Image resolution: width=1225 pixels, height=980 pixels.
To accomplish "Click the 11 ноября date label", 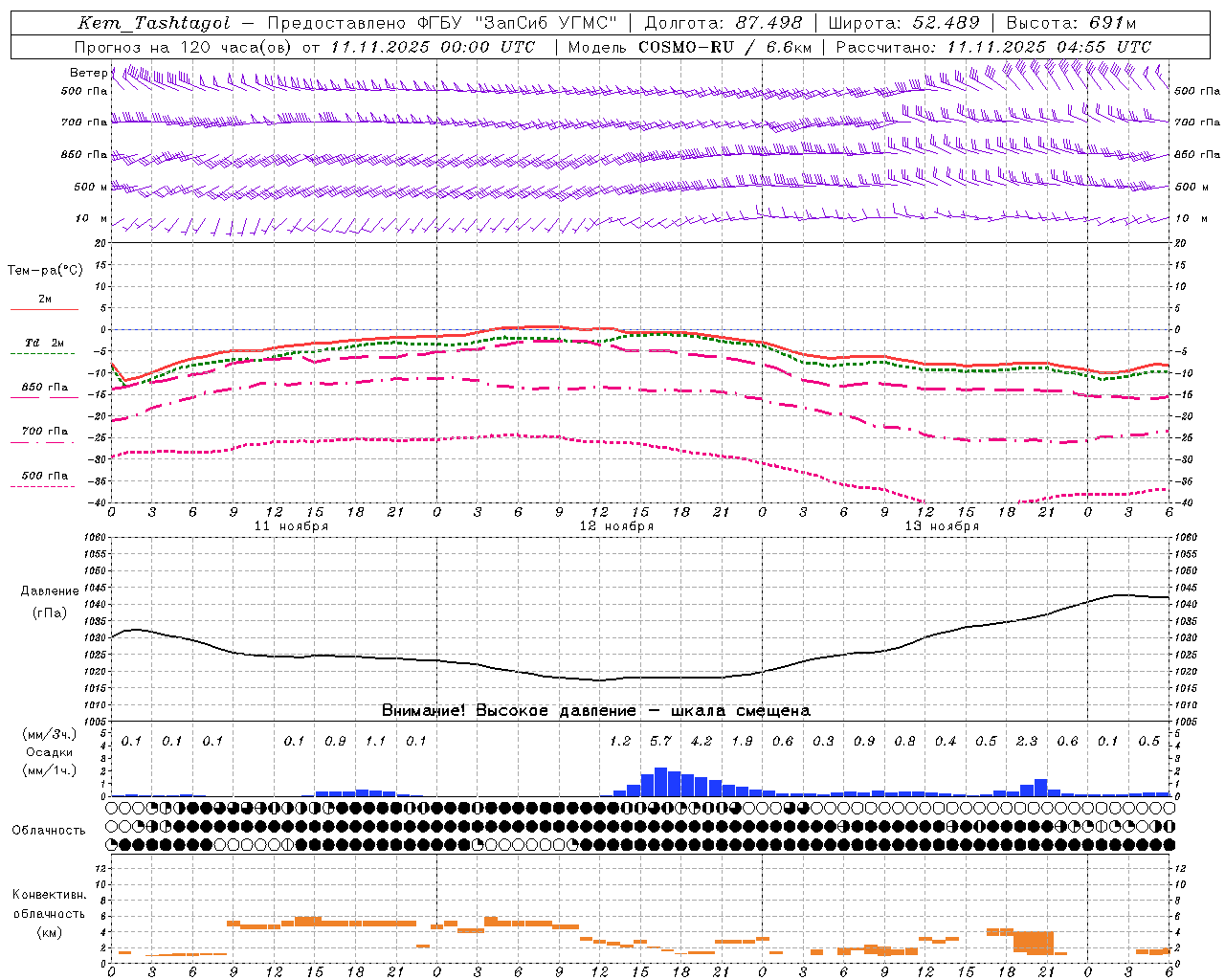I will 291,526.
